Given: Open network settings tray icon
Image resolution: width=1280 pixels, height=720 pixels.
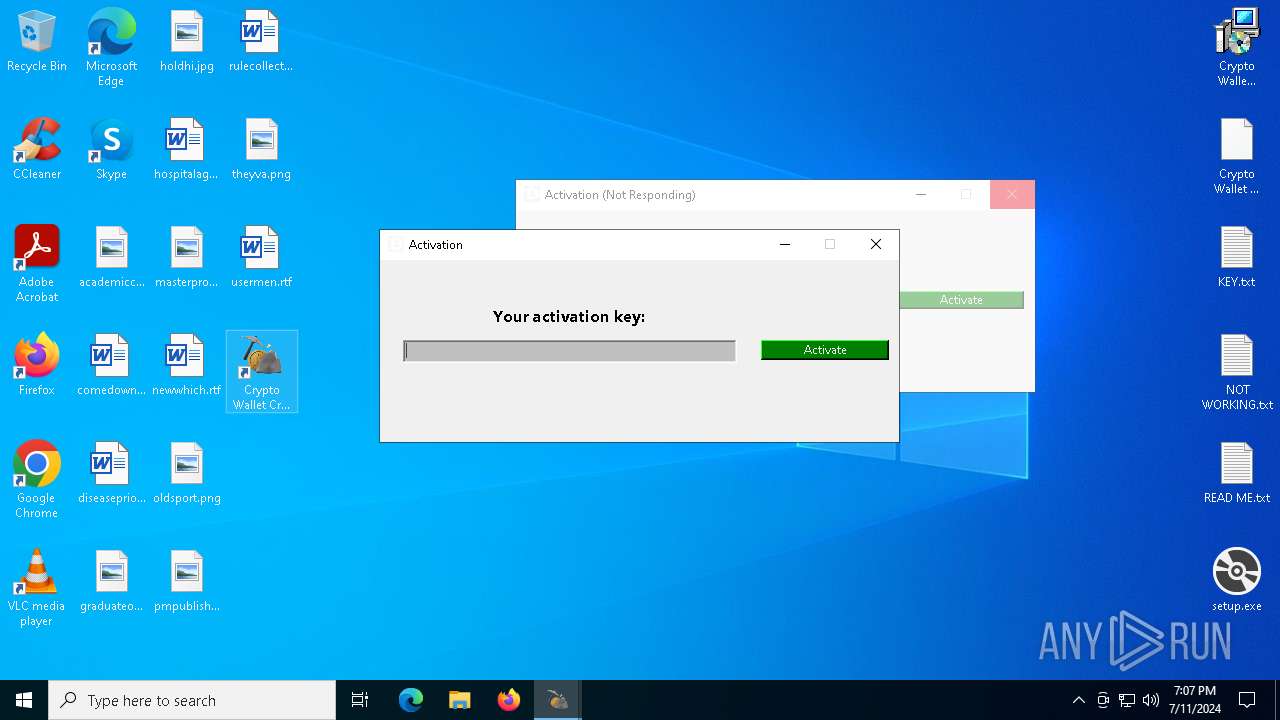Looking at the screenshot, I should [1127, 700].
